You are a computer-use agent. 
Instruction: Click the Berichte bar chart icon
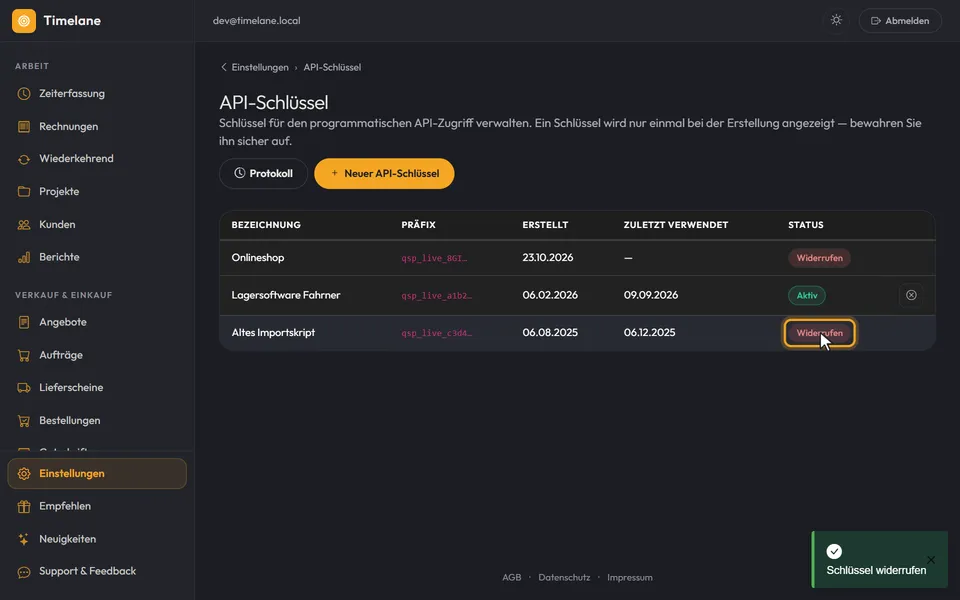24,257
